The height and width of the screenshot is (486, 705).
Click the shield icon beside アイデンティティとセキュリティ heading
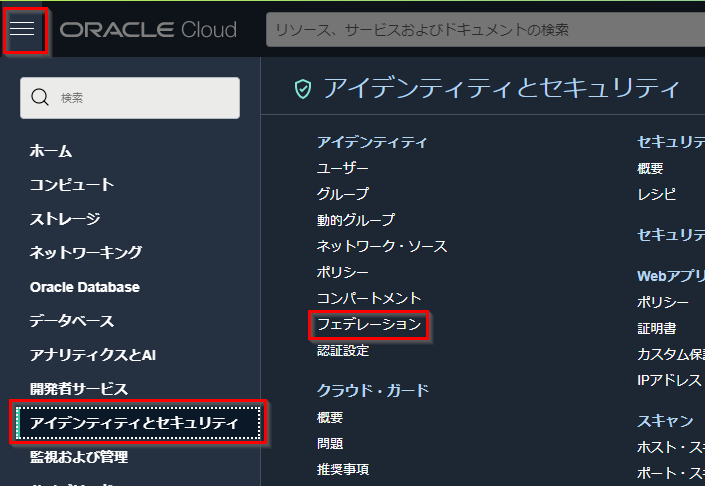[x=302, y=89]
